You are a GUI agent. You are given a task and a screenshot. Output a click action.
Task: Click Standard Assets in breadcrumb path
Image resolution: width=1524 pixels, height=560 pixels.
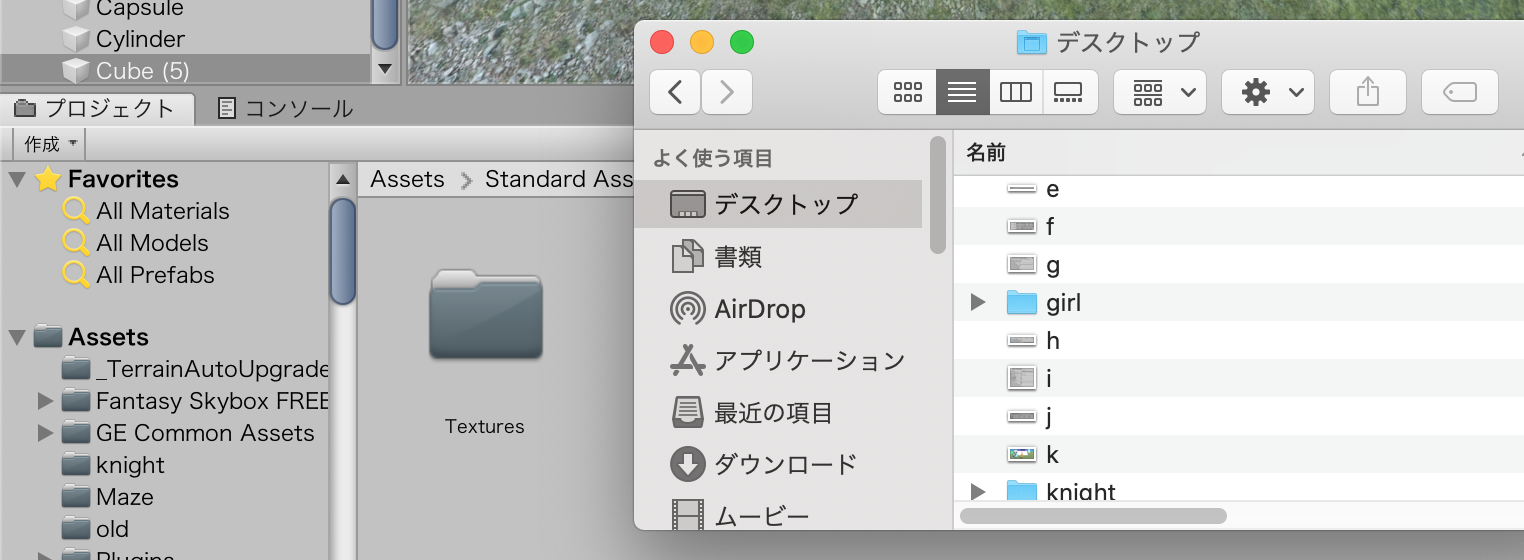pyautogui.click(x=559, y=179)
